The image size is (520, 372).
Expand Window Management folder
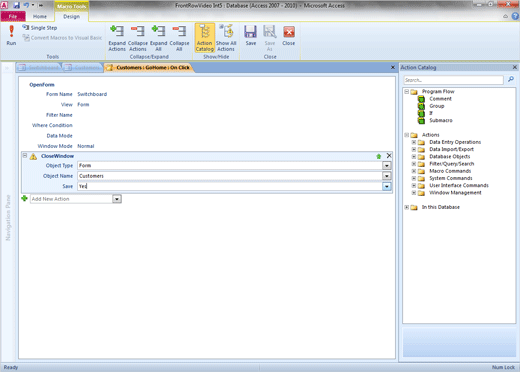[x=414, y=193]
